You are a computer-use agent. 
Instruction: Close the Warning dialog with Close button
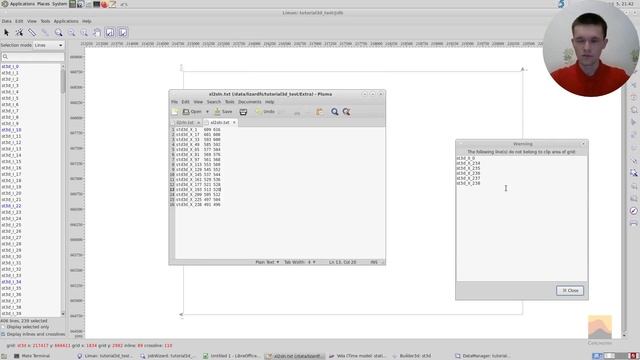pos(570,291)
